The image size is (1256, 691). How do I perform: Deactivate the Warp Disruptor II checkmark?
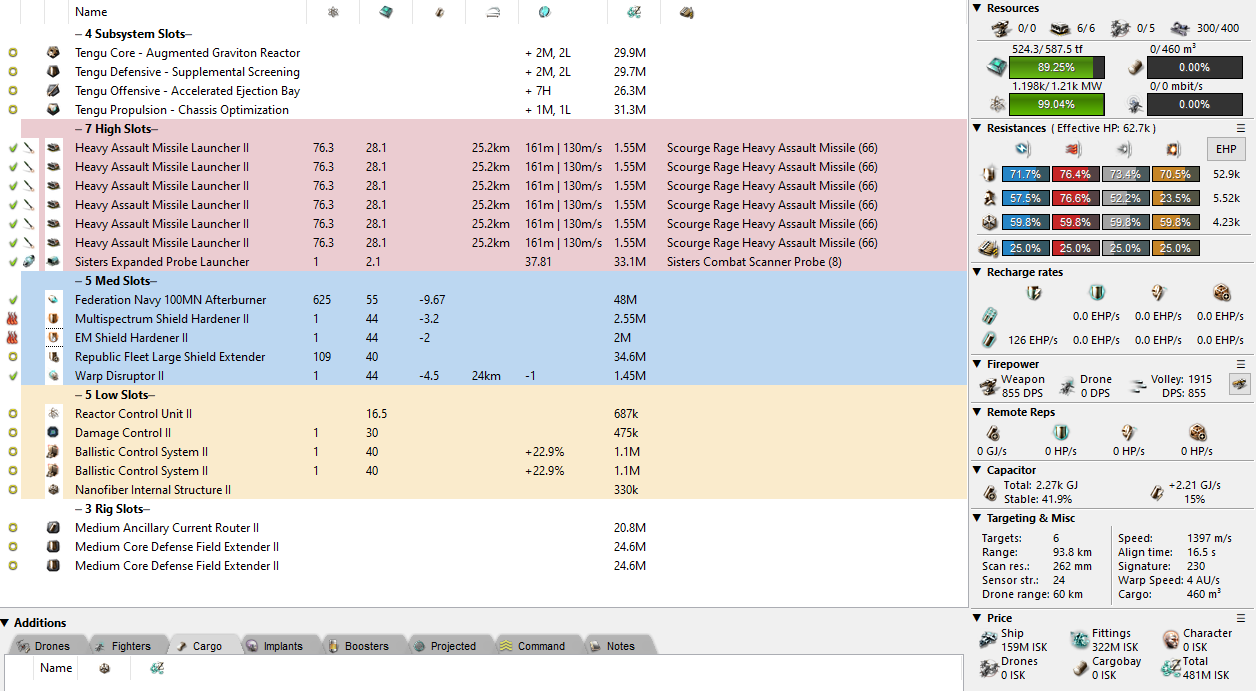(x=12, y=376)
